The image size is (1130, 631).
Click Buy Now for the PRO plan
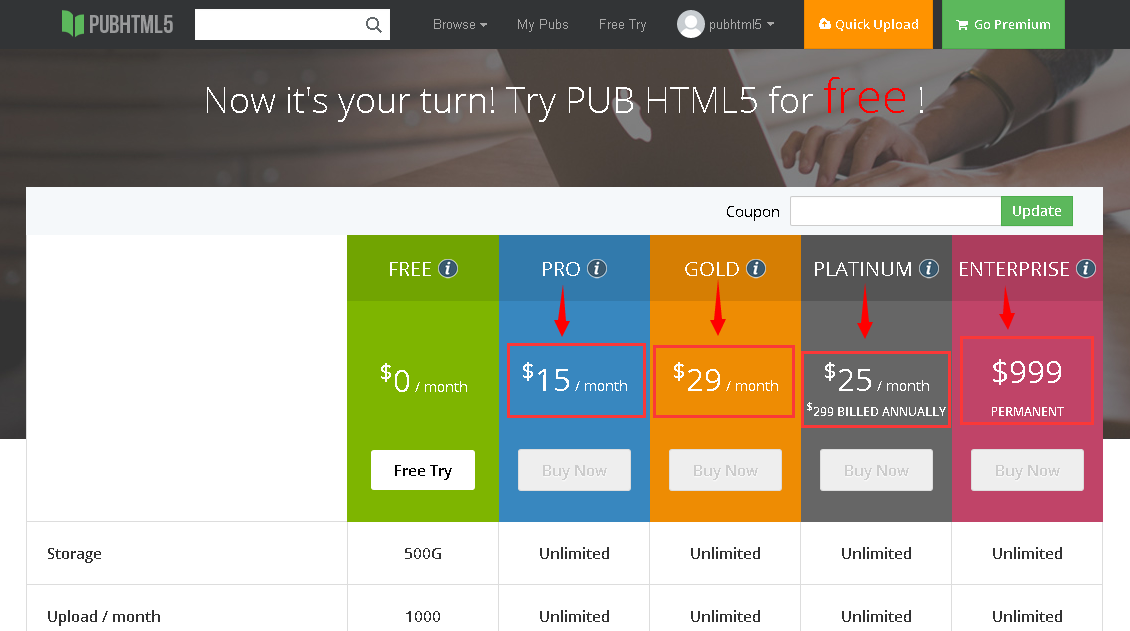click(574, 470)
